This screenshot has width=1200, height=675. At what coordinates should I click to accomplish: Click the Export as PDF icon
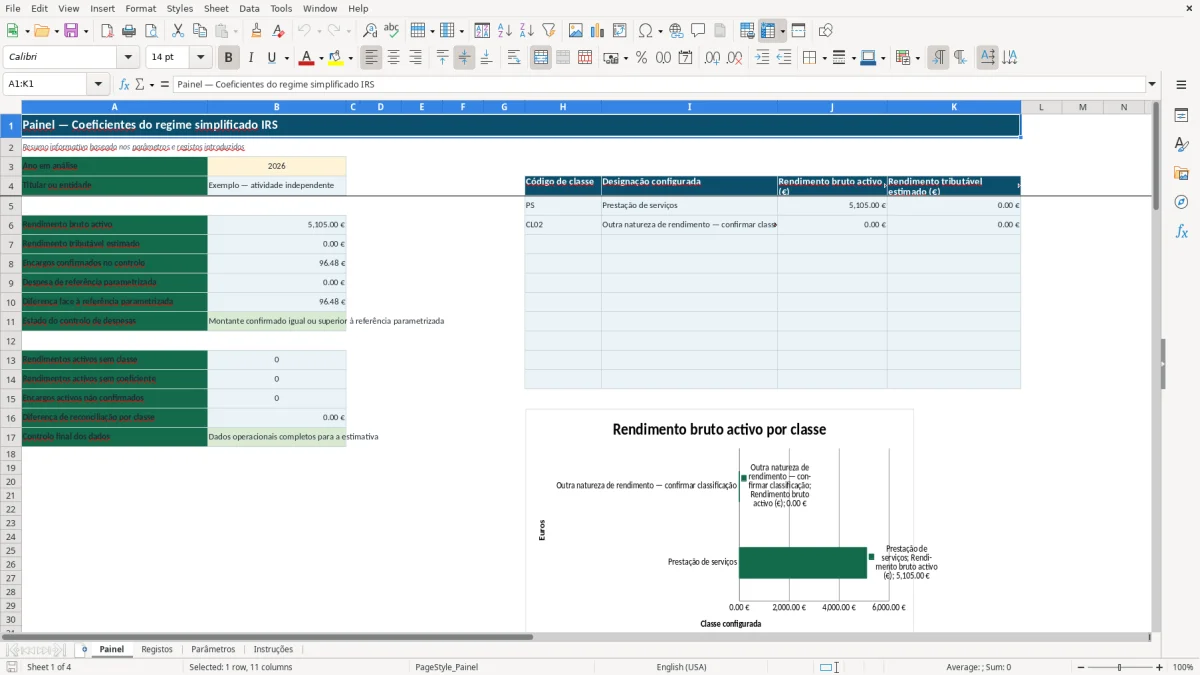pyautogui.click(x=107, y=31)
